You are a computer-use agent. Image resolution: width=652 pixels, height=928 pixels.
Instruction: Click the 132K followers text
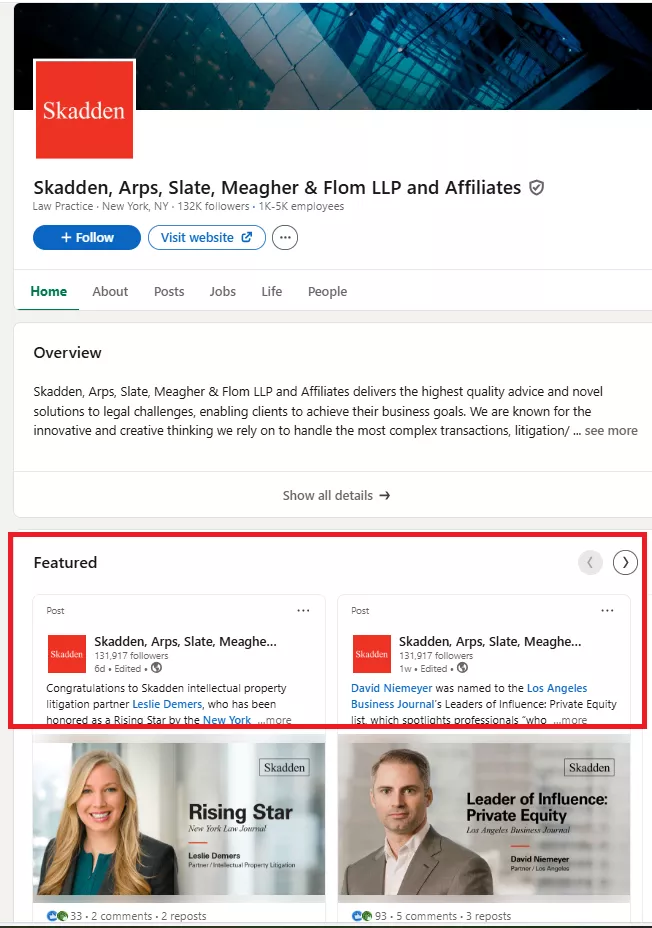pos(214,206)
